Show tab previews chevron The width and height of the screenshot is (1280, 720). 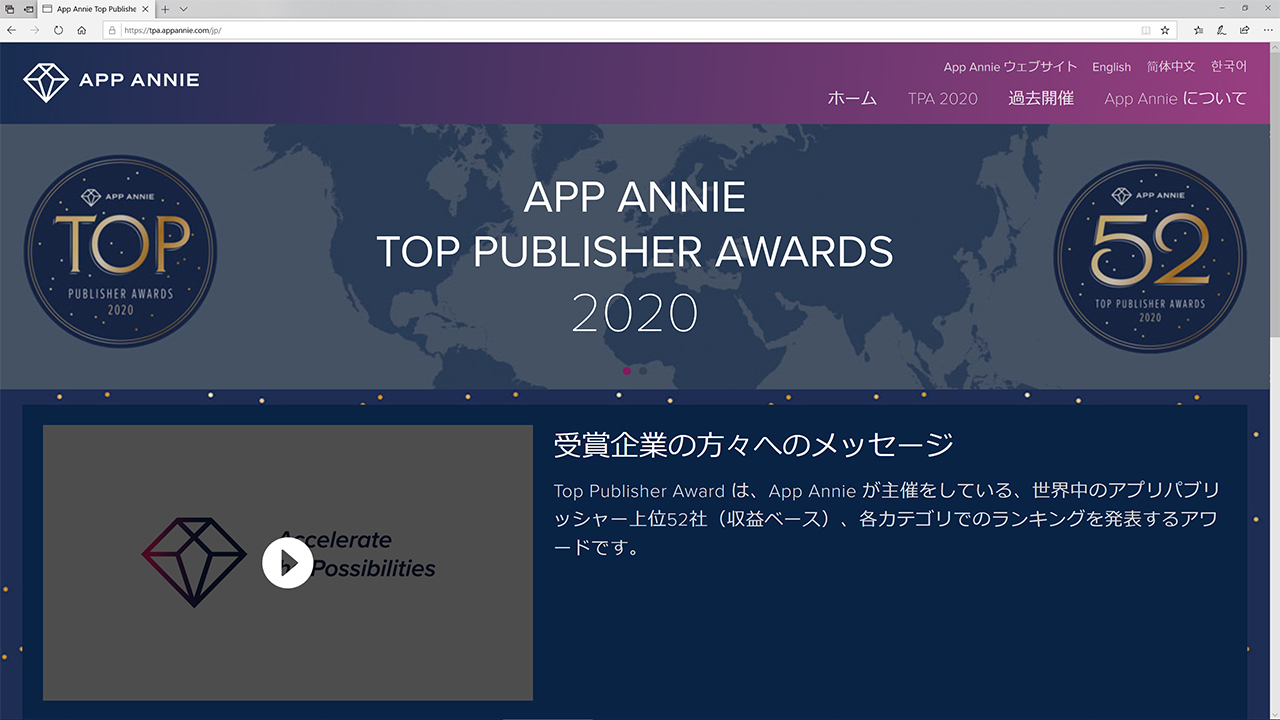pyautogui.click(x=184, y=8)
